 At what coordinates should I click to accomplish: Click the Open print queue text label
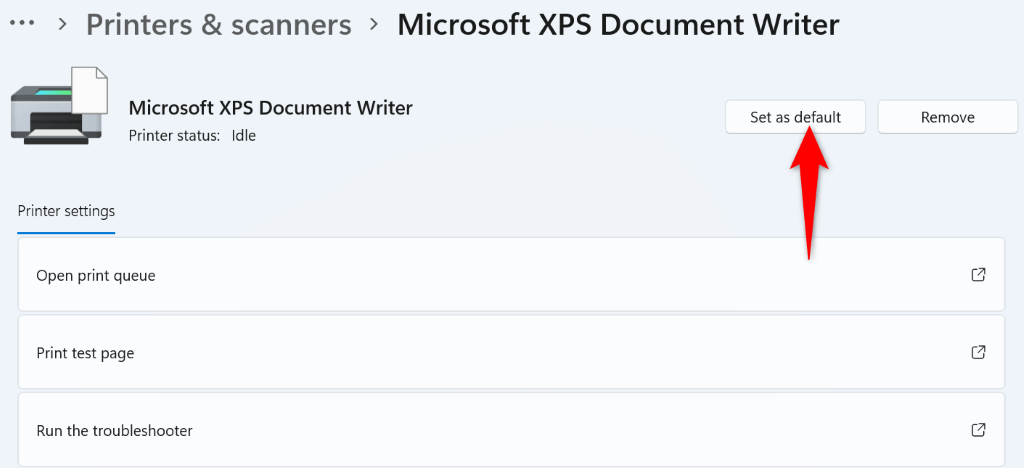click(x=96, y=275)
